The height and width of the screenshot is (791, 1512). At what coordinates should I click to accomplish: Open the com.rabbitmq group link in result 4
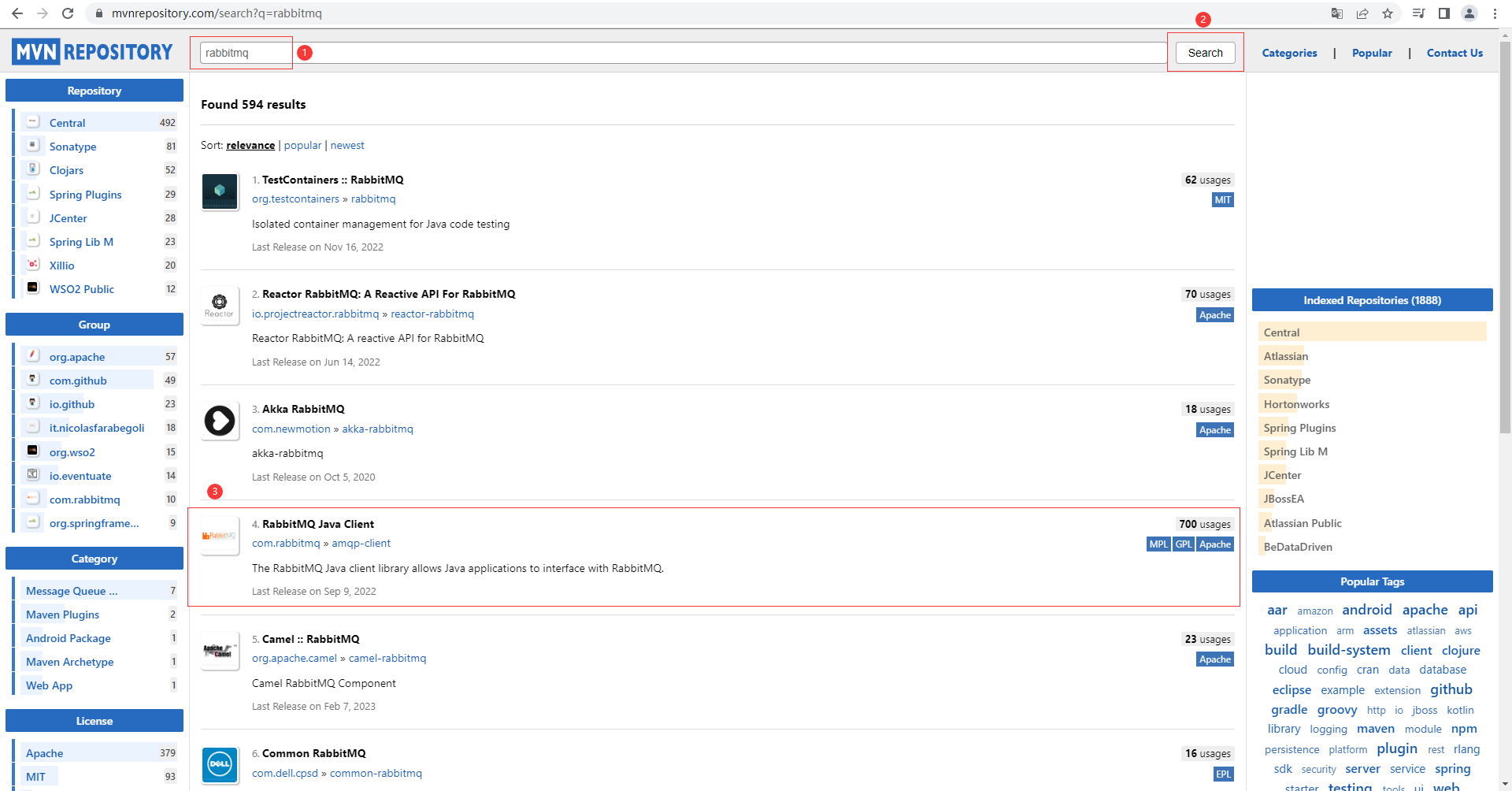point(286,543)
